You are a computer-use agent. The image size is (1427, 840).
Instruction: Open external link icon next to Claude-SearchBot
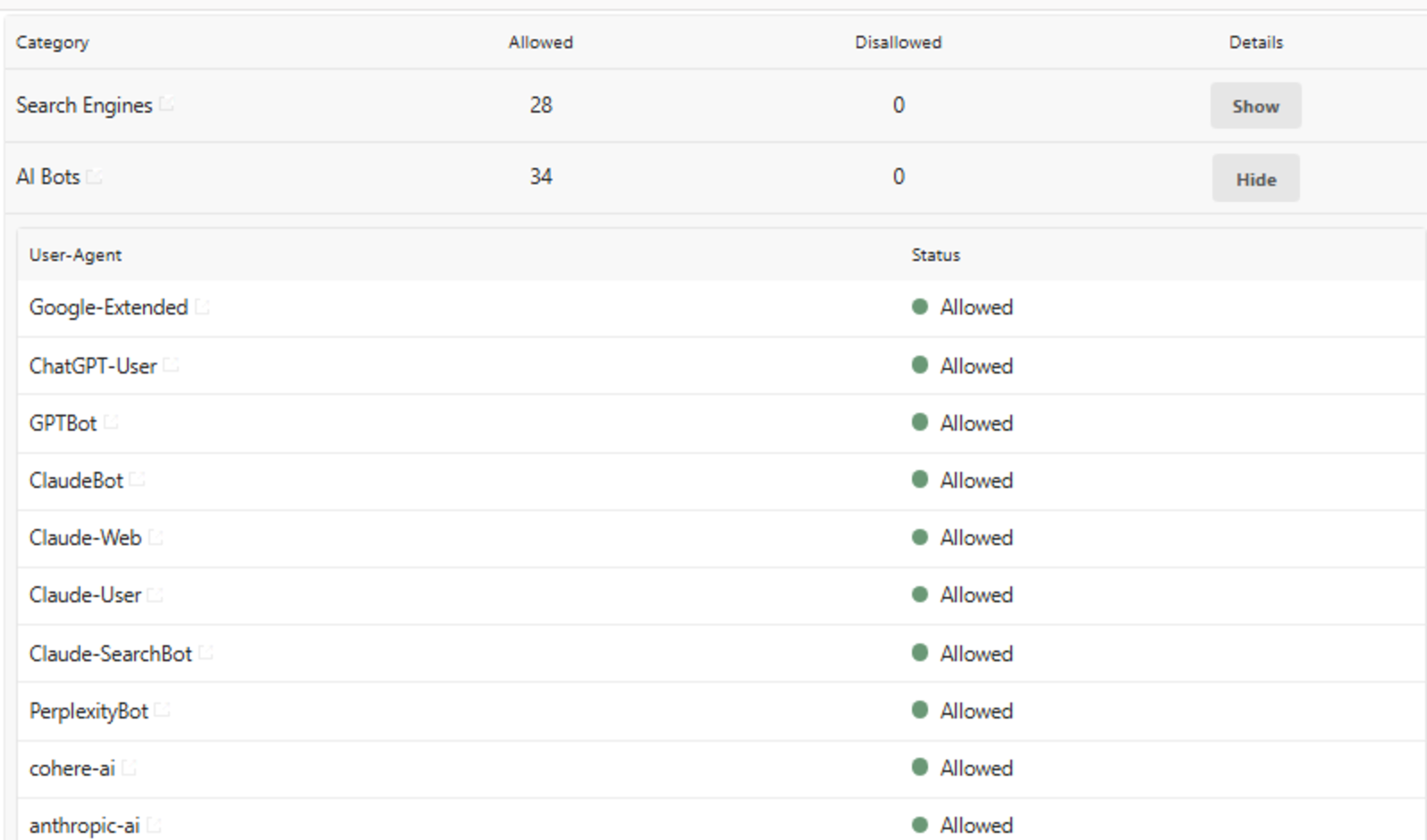(206, 652)
